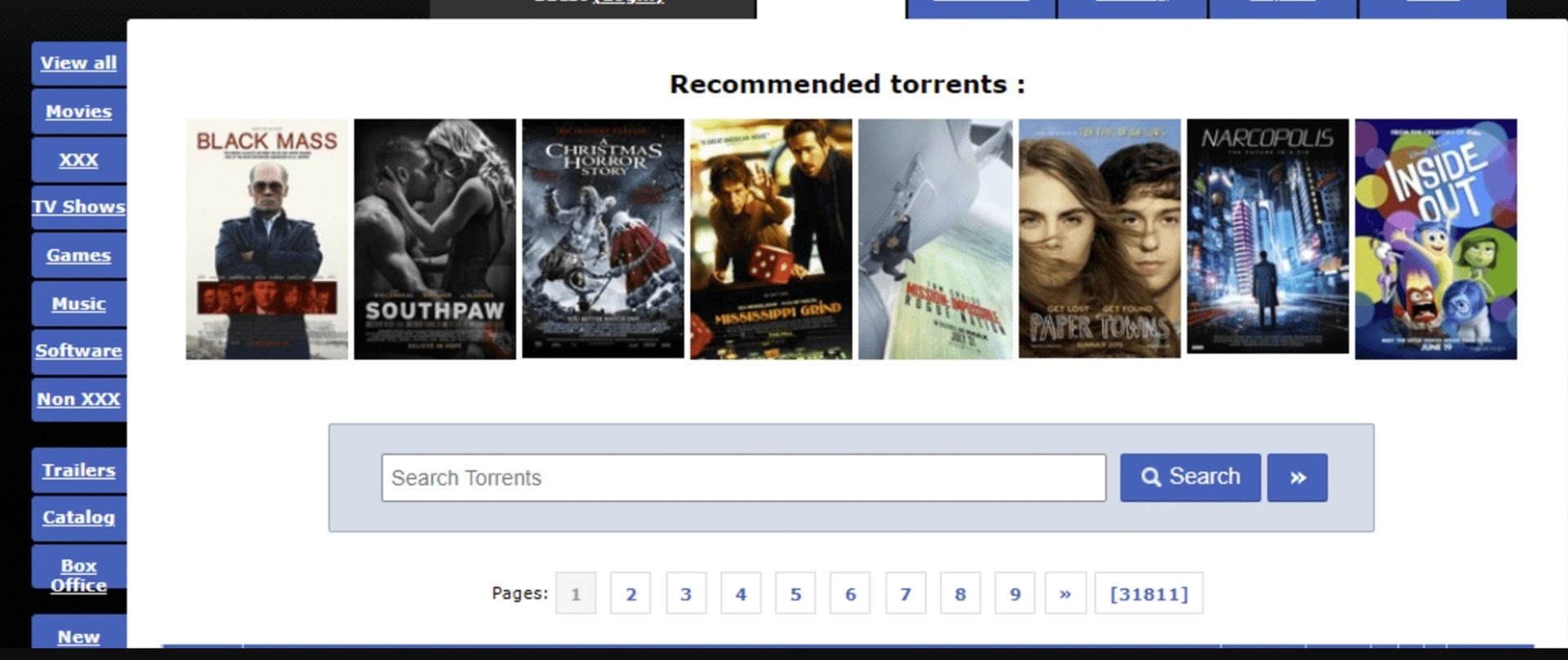The width and height of the screenshot is (1568, 660).
Task: Open the Southpaw poster
Action: [x=435, y=239]
